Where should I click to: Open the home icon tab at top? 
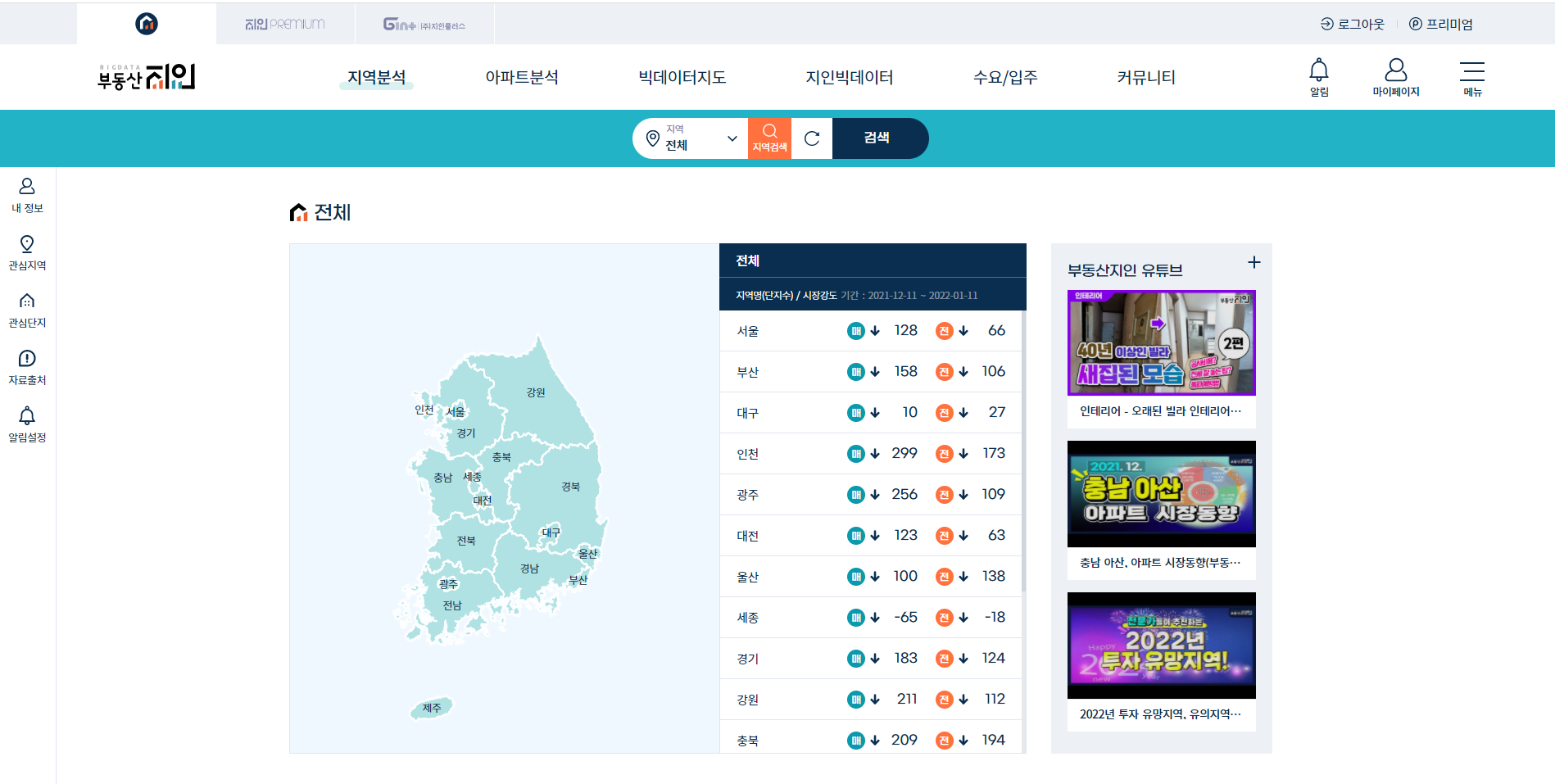tap(147, 24)
